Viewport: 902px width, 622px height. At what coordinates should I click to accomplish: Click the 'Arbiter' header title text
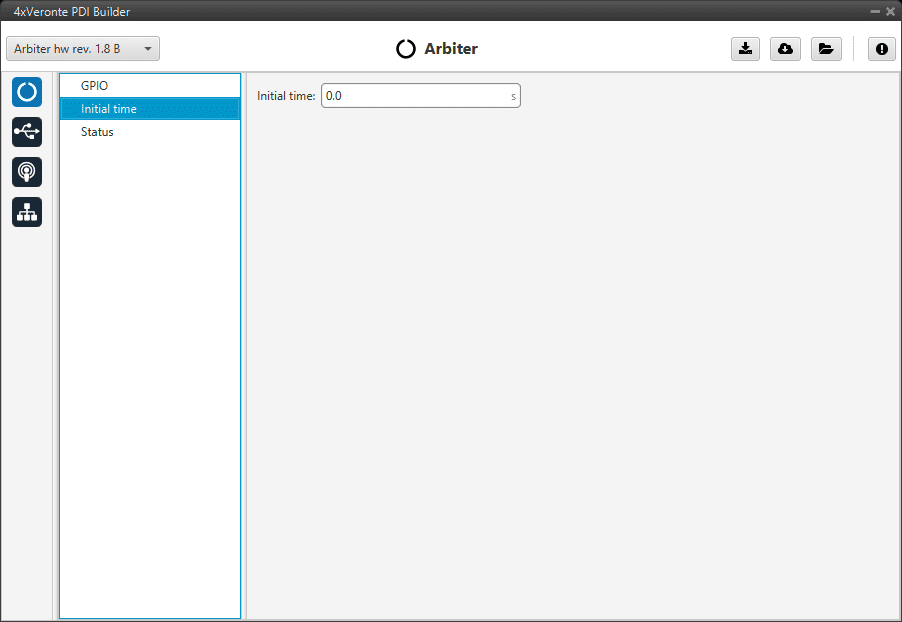point(451,49)
